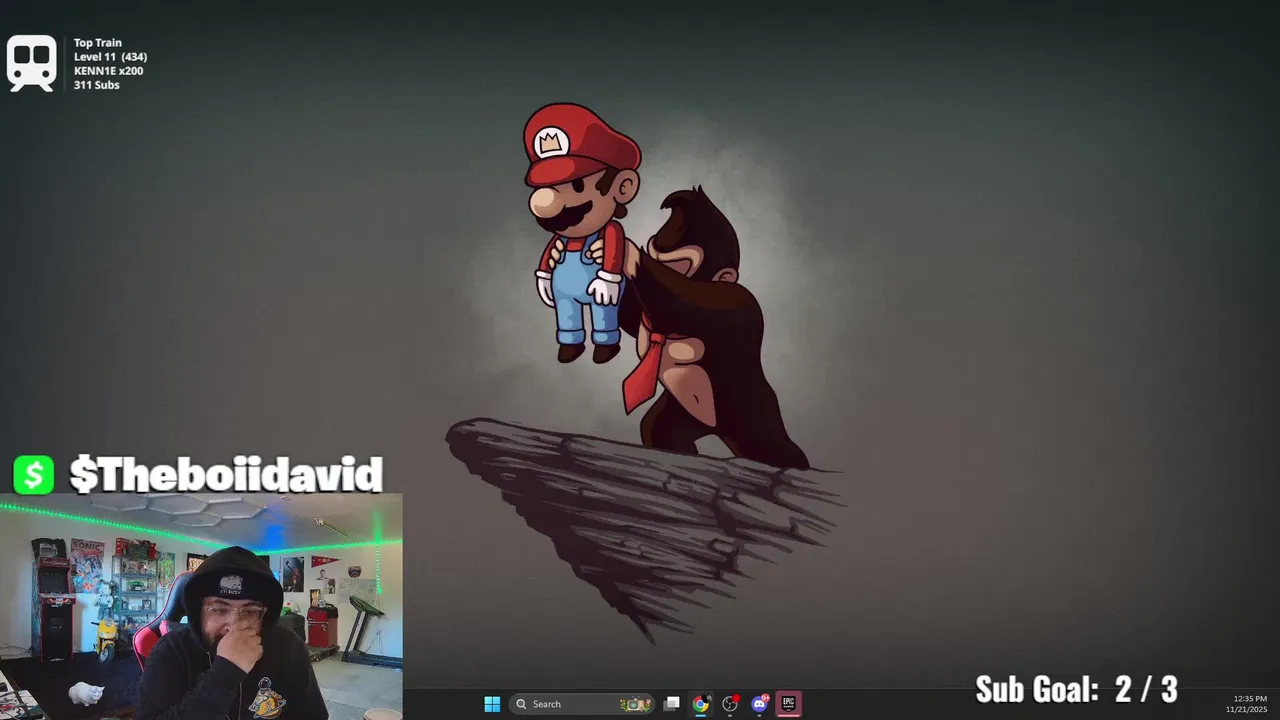This screenshot has width=1280, height=720.
Task: Click the KENN1E x200 text
Action: click(108, 71)
